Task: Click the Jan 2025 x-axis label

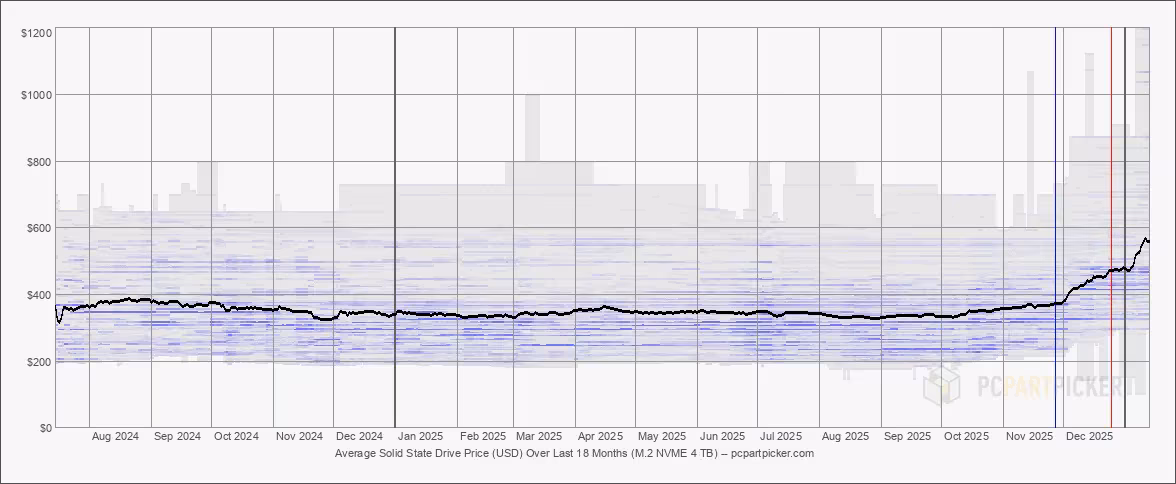Action: [x=420, y=437]
